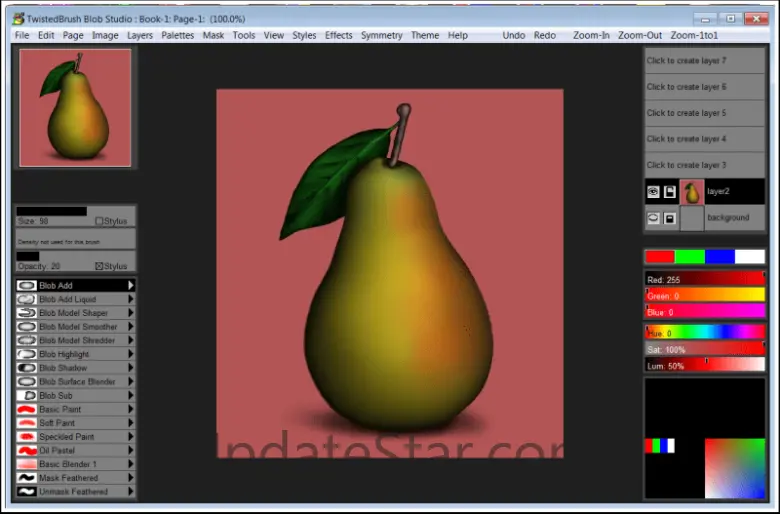Enable the Size Stylus checkbox
The image size is (780, 514).
pyautogui.click(x=99, y=221)
